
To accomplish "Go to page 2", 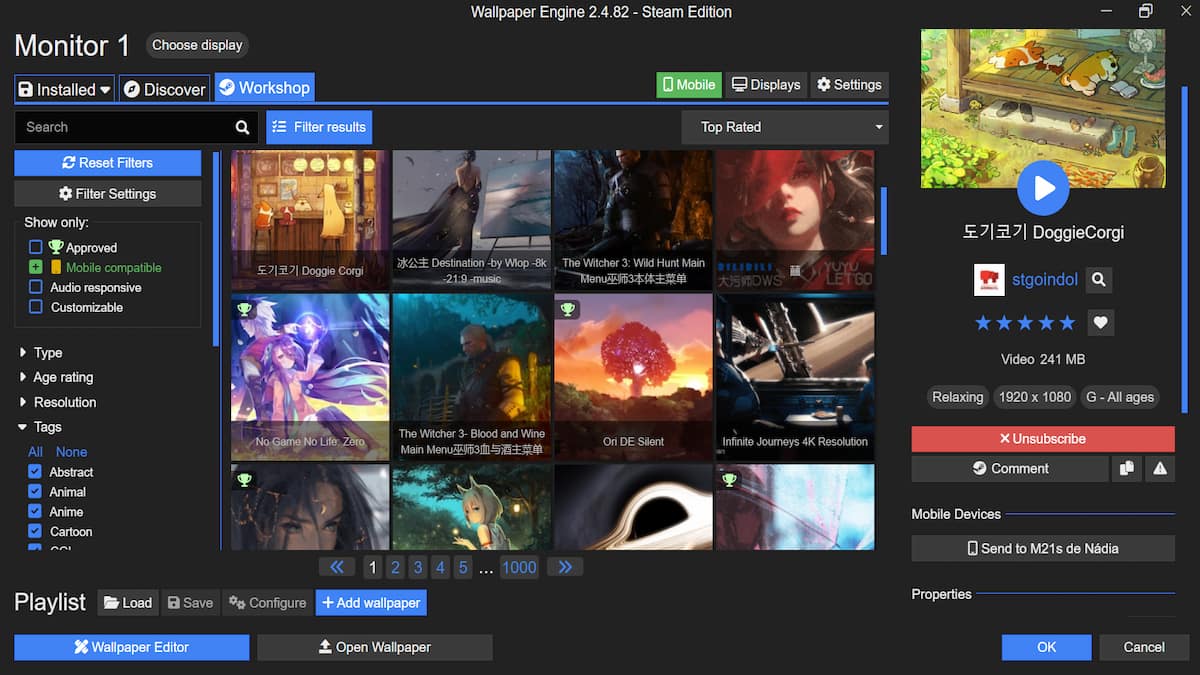I will 395,567.
